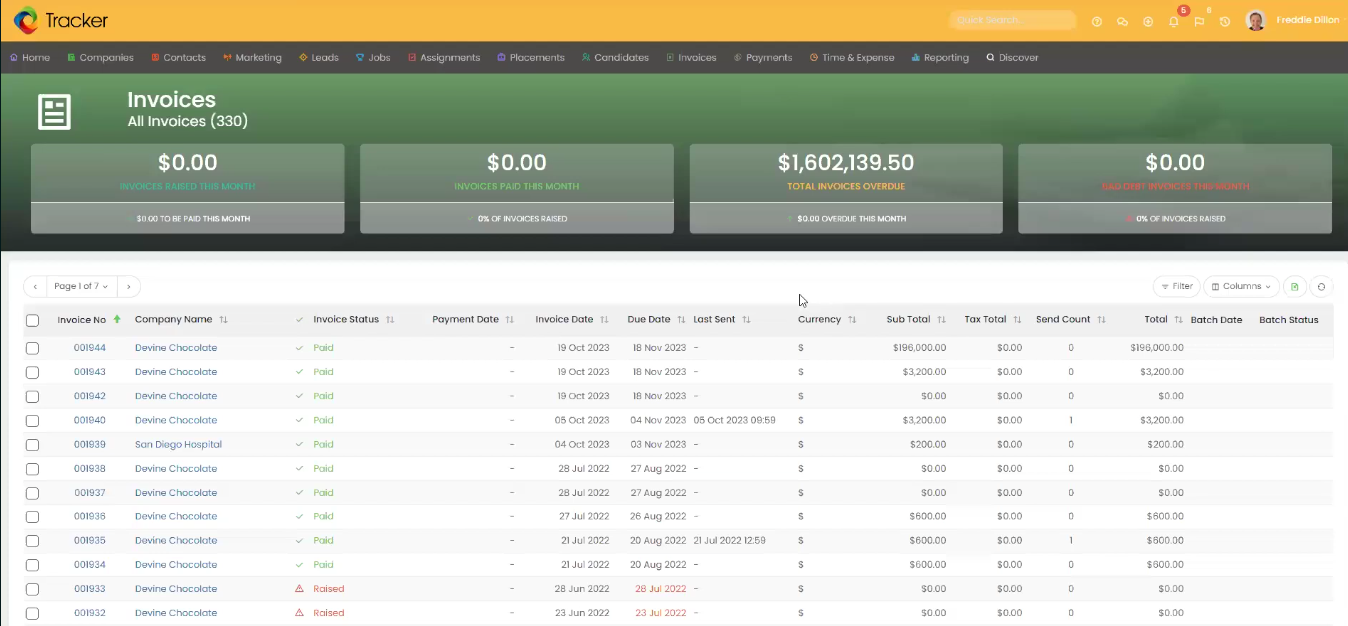
Task: Export invoices with the green spreadsheet icon
Action: 1295,286
